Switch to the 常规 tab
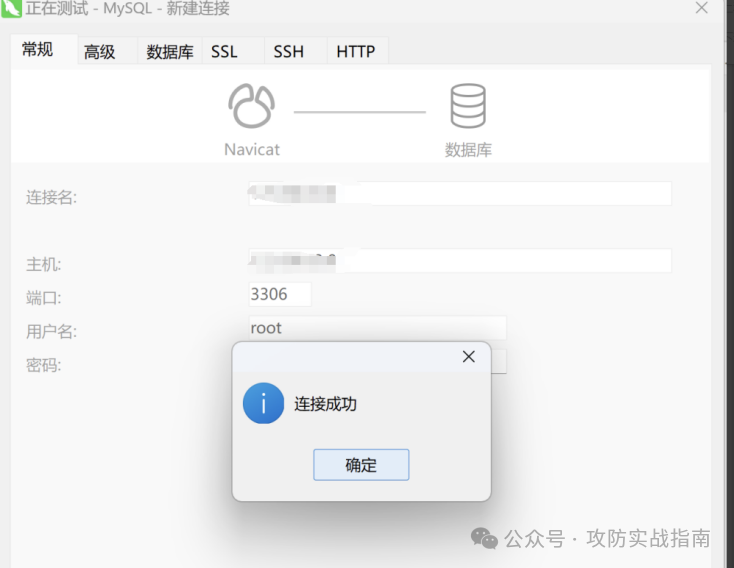 (x=44, y=51)
